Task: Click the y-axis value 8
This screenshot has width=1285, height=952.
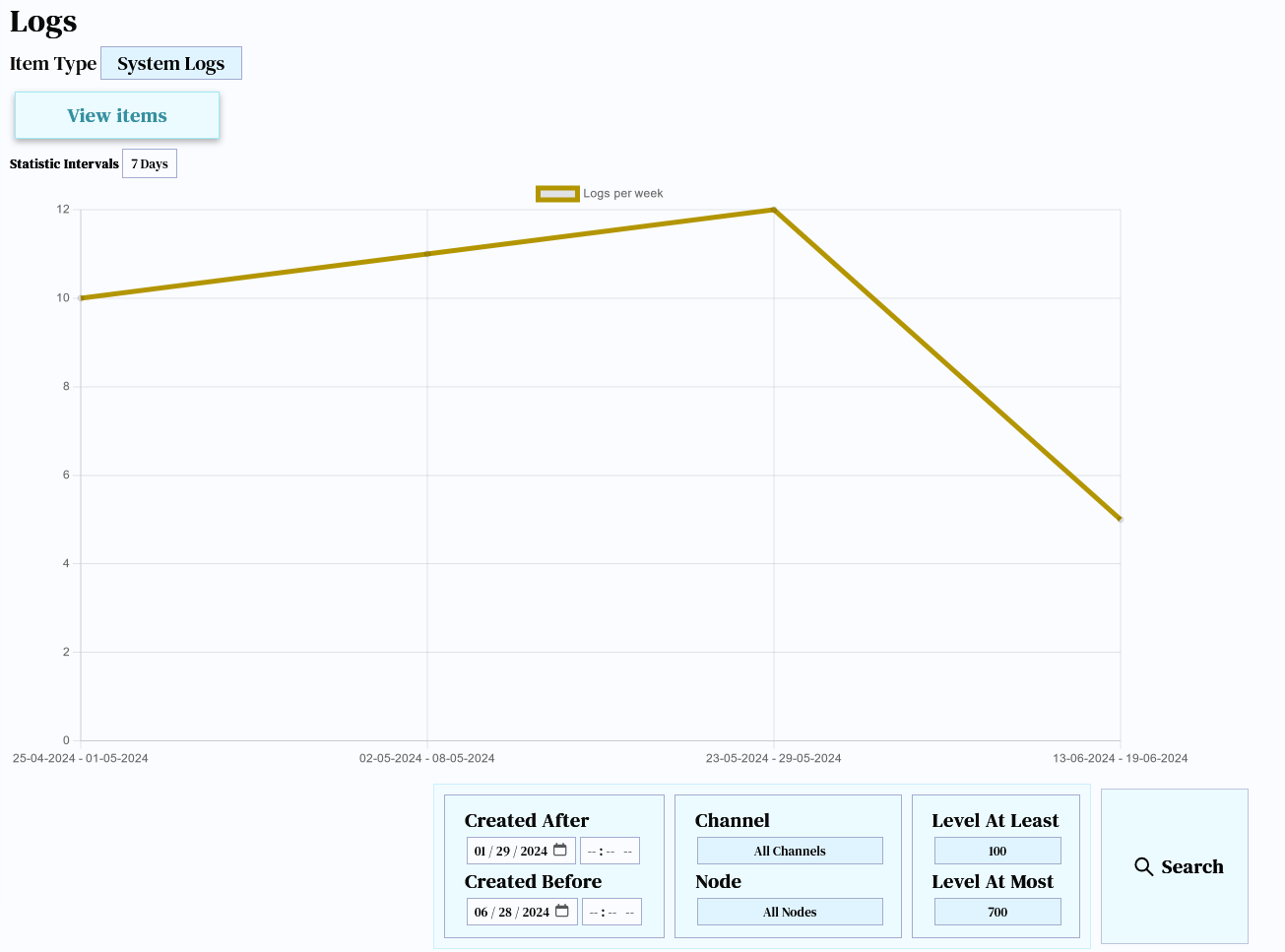Action: pyautogui.click(x=67, y=386)
